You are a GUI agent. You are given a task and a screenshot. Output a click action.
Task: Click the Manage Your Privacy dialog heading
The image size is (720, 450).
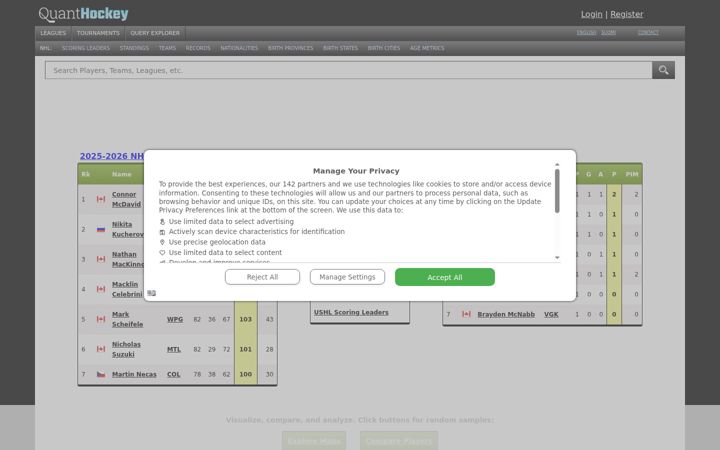(356, 171)
